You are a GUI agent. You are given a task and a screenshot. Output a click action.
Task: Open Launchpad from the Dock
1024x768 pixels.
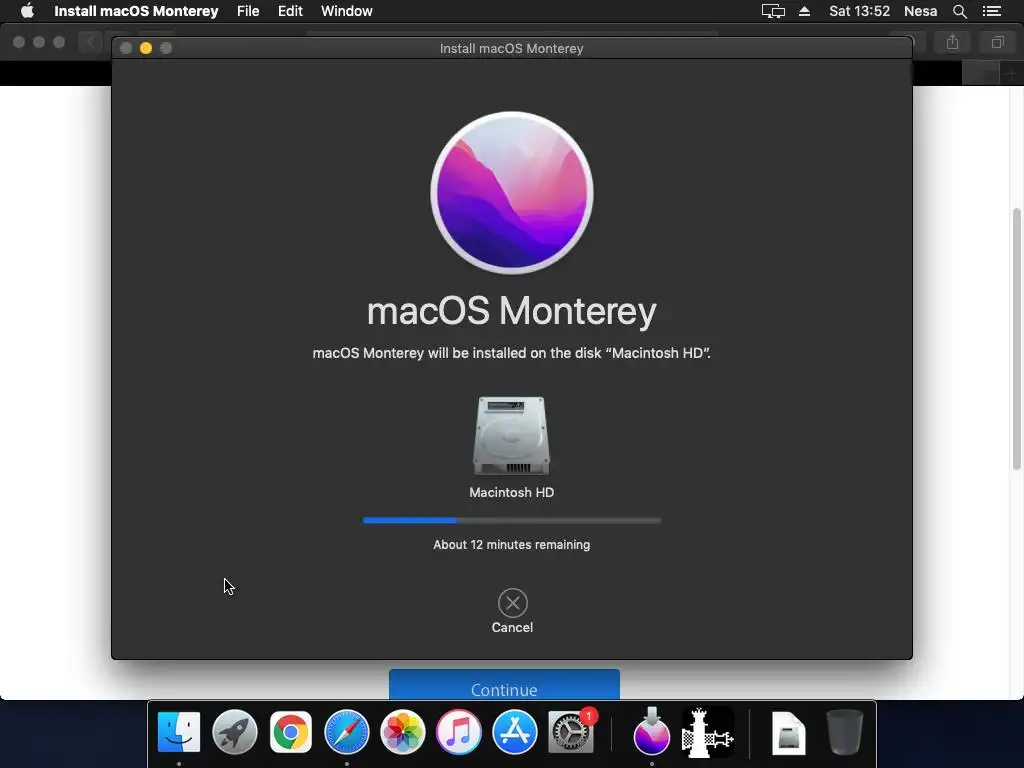234,731
